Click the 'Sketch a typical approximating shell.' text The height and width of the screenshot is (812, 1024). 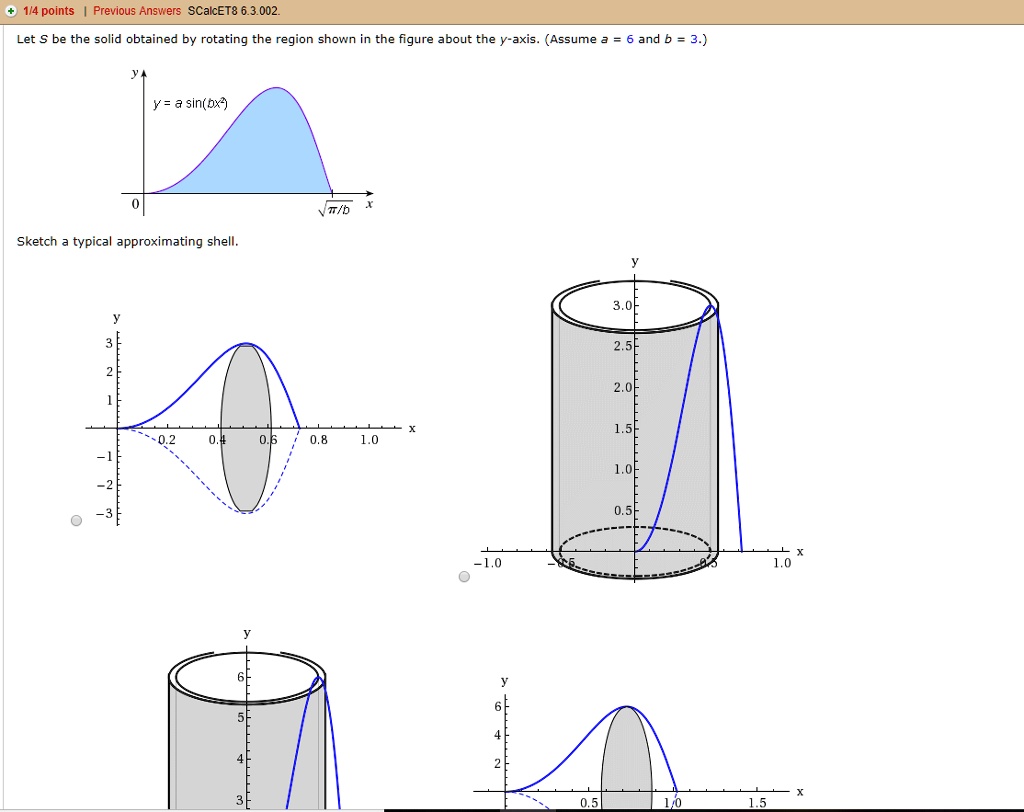127,242
